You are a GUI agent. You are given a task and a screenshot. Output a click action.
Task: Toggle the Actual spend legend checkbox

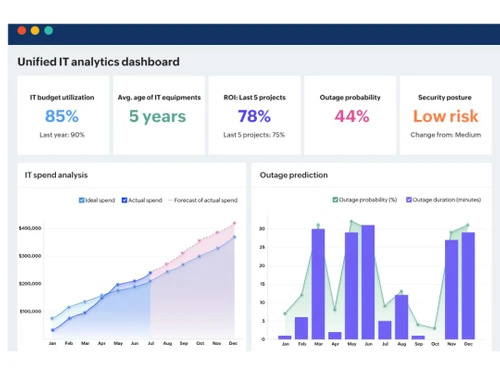click(124, 200)
